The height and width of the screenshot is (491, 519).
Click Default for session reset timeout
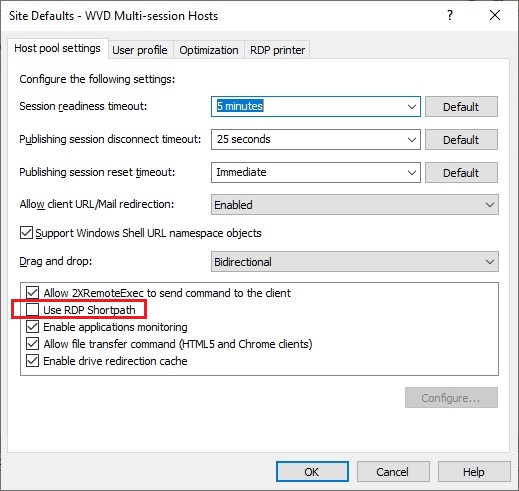(461, 172)
